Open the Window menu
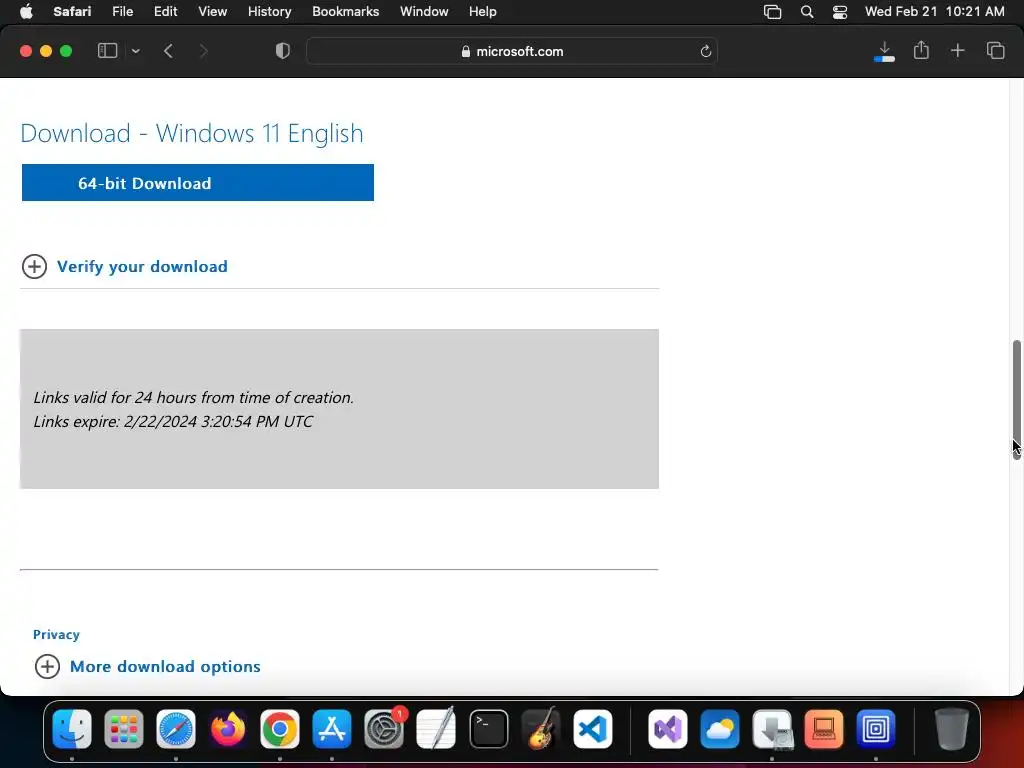The width and height of the screenshot is (1024, 768). pos(424,12)
